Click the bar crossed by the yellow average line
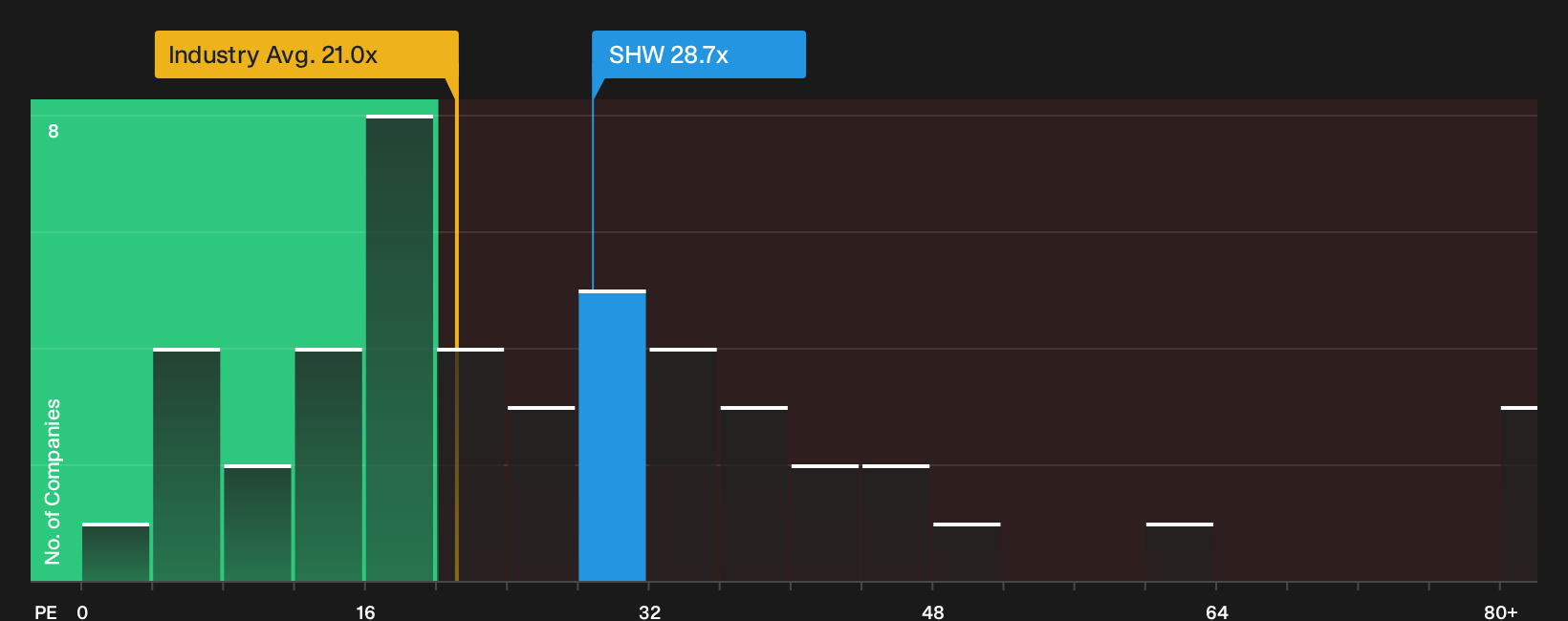 (470, 465)
